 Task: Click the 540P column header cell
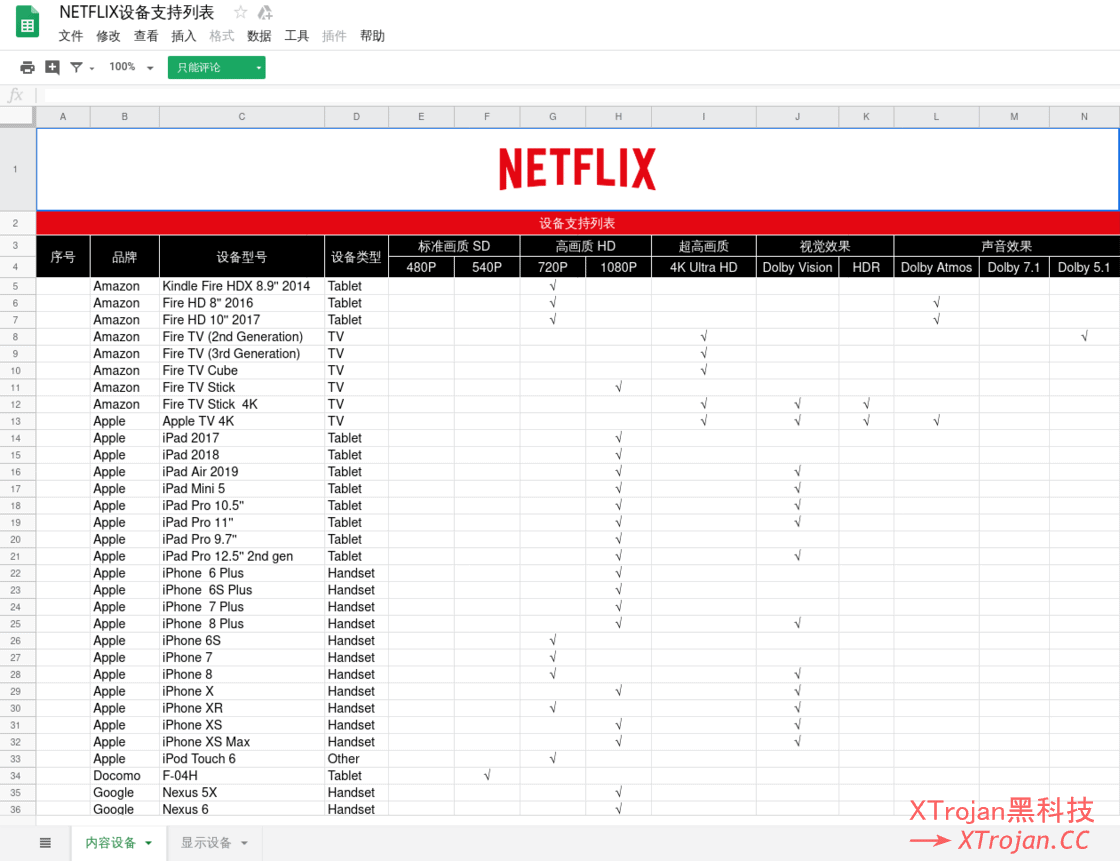(x=487, y=267)
